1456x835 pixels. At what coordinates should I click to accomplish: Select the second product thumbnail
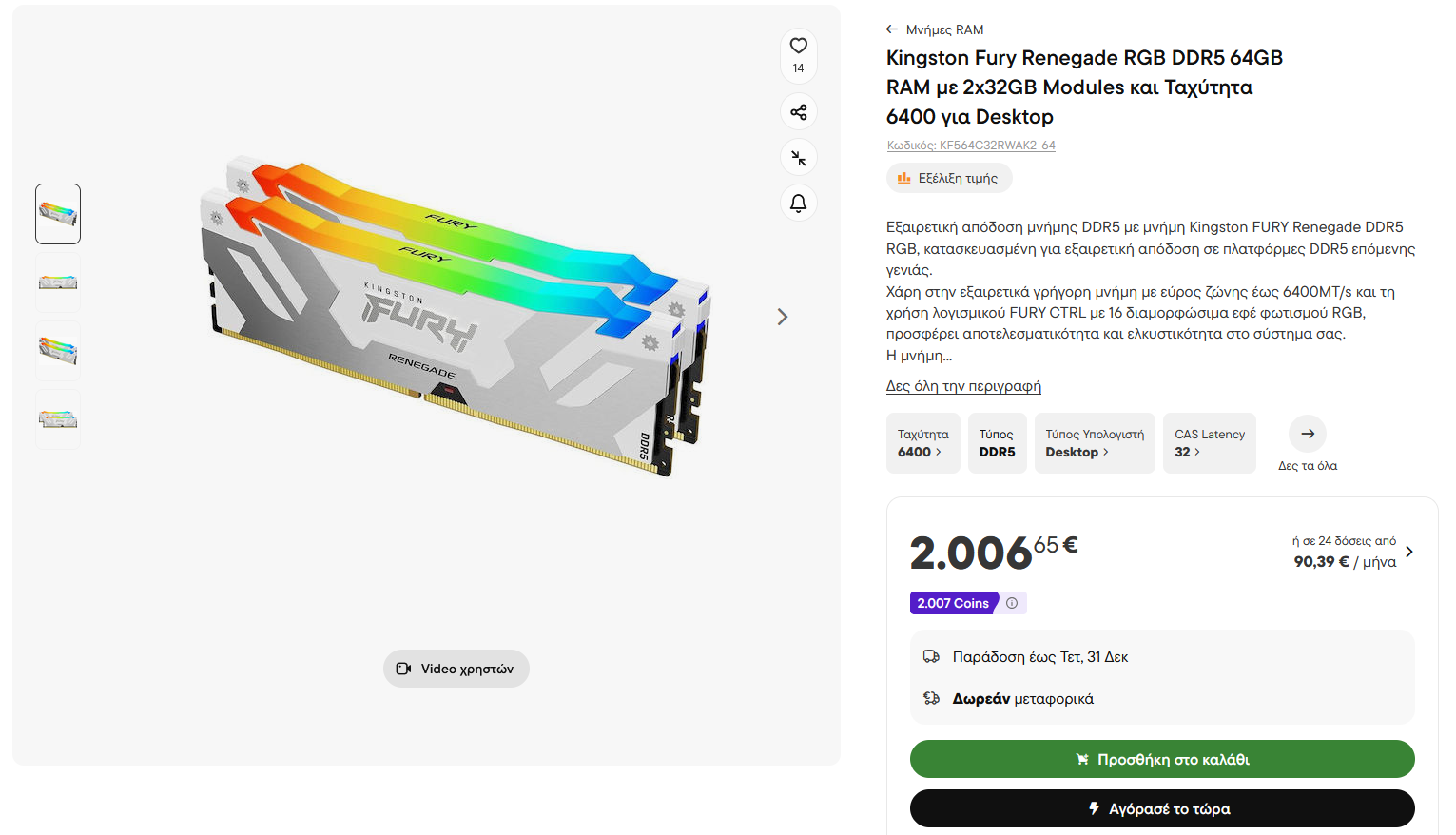58,282
